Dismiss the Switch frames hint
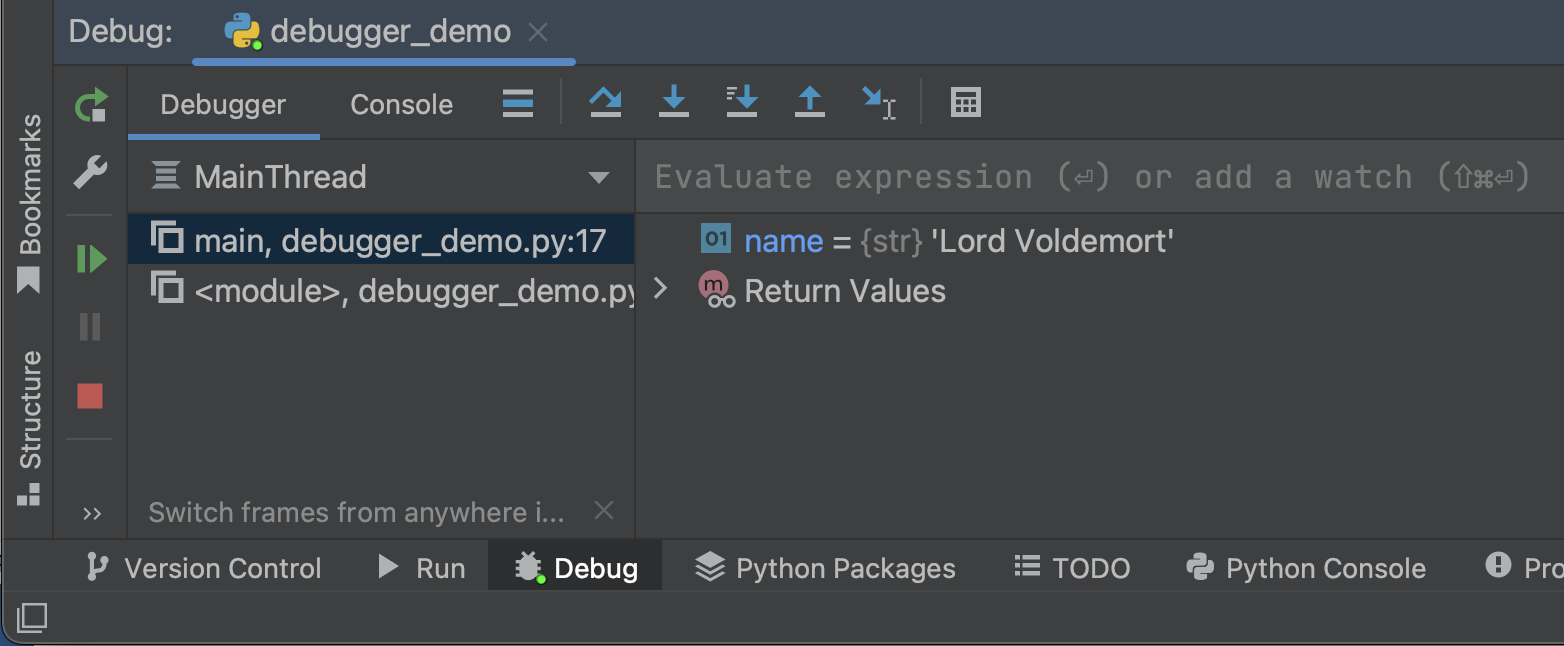The width and height of the screenshot is (1564, 646). pyautogui.click(x=604, y=510)
